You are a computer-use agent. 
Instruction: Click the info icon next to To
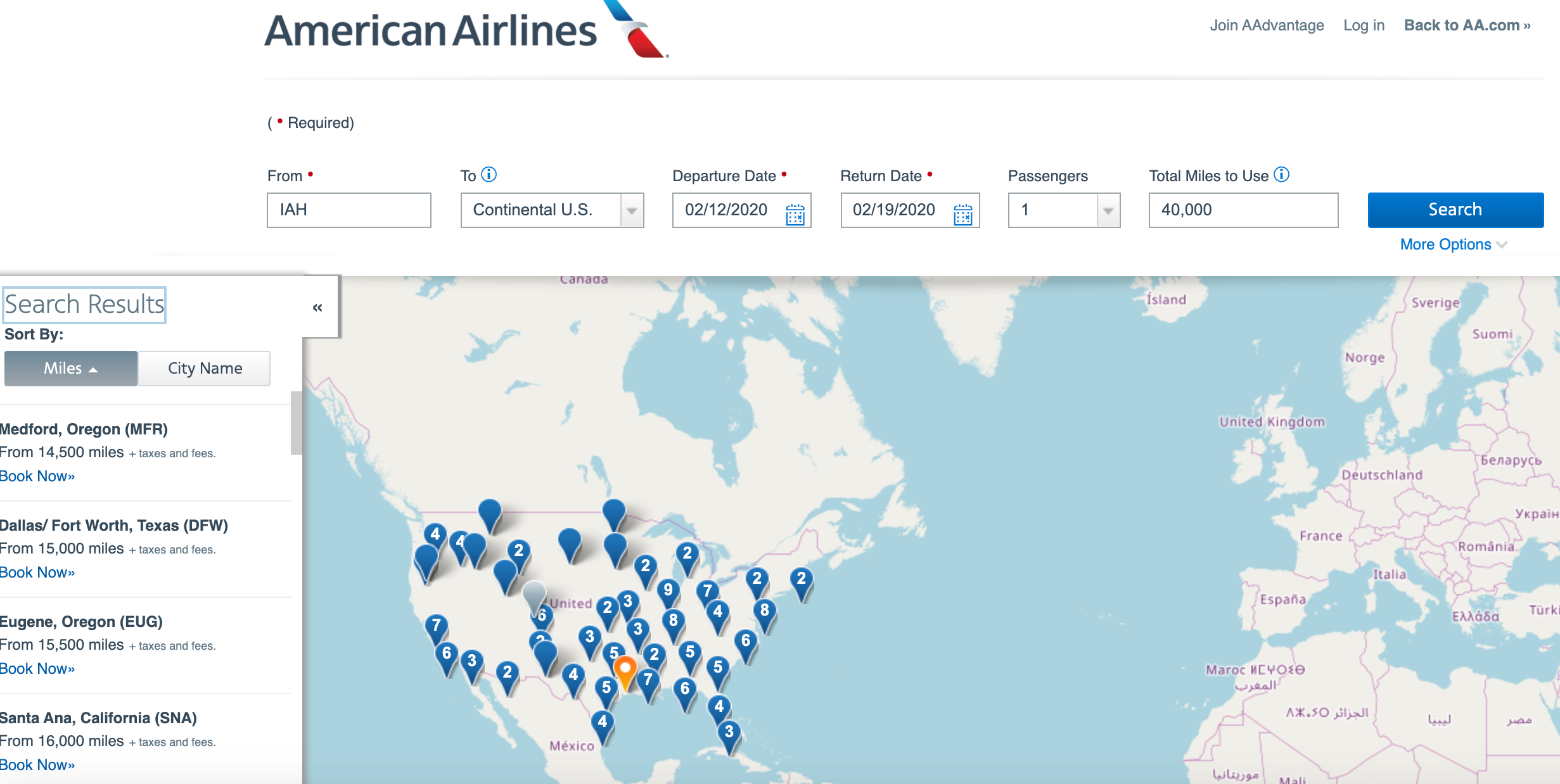[489, 174]
